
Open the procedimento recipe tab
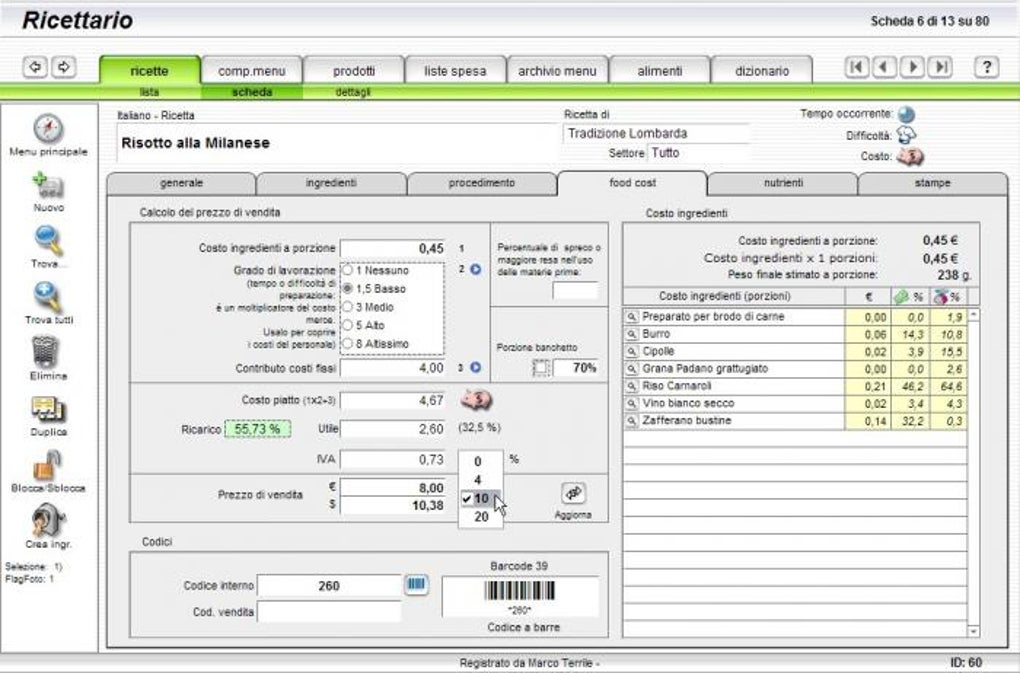click(481, 183)
